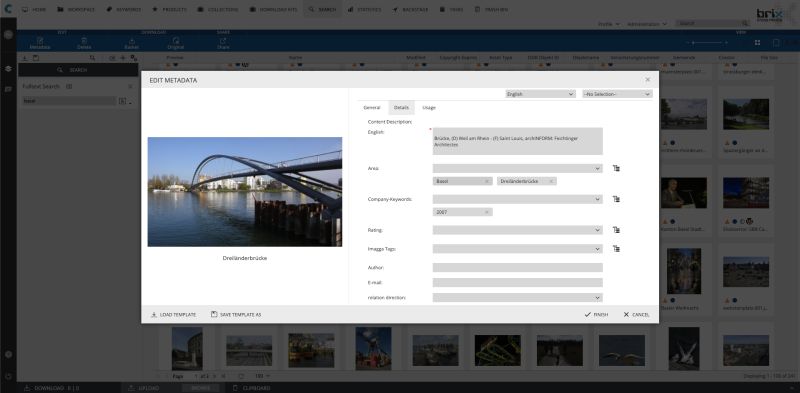Viewport: 800px width, 393px height.
Task: Open the tree picker icon beside Area
Action: pos(616,168)
